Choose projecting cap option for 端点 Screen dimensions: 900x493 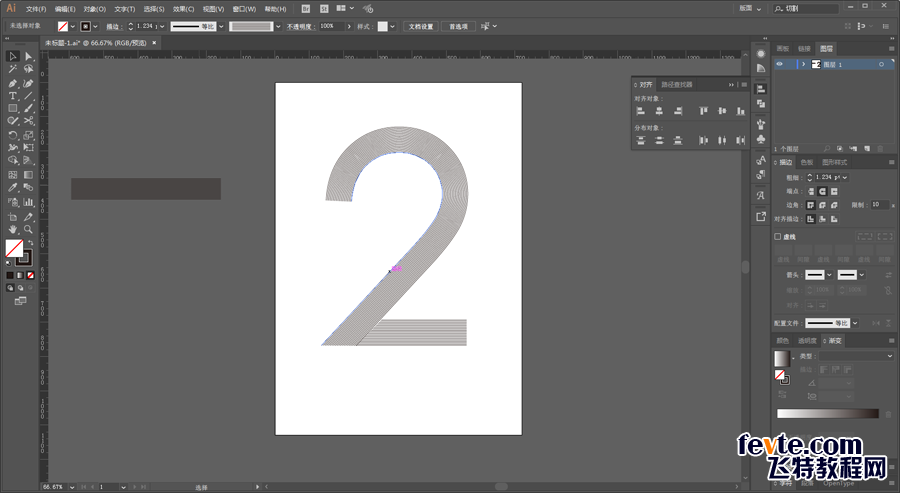834,191
